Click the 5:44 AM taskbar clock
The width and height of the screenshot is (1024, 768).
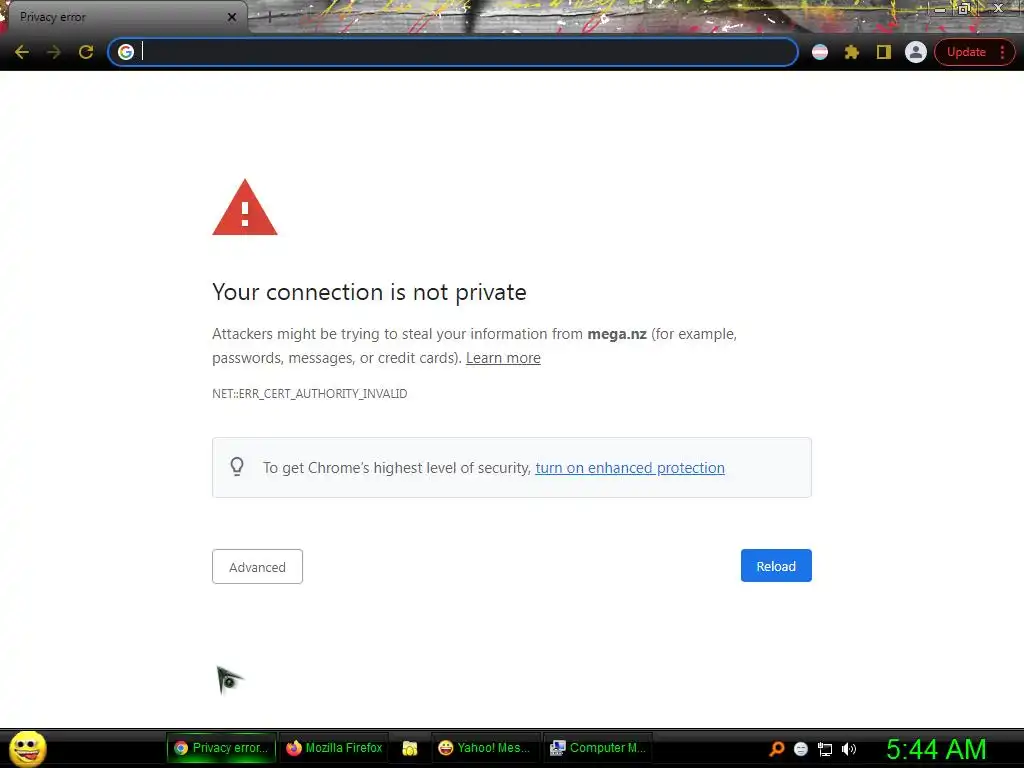point(936,749)
